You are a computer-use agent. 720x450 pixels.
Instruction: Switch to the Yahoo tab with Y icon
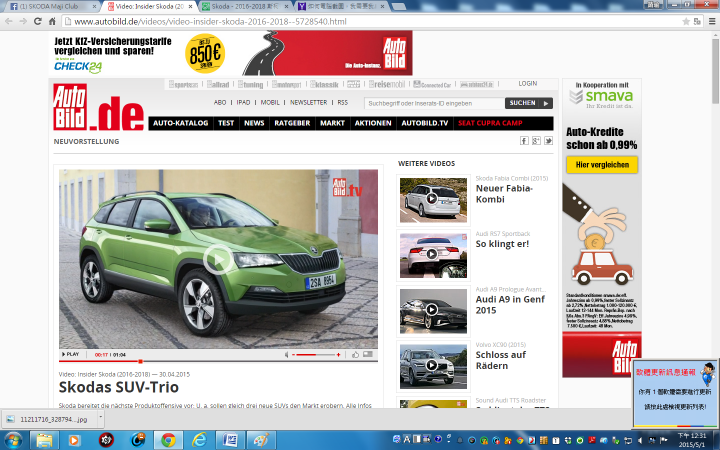point(341,6)
